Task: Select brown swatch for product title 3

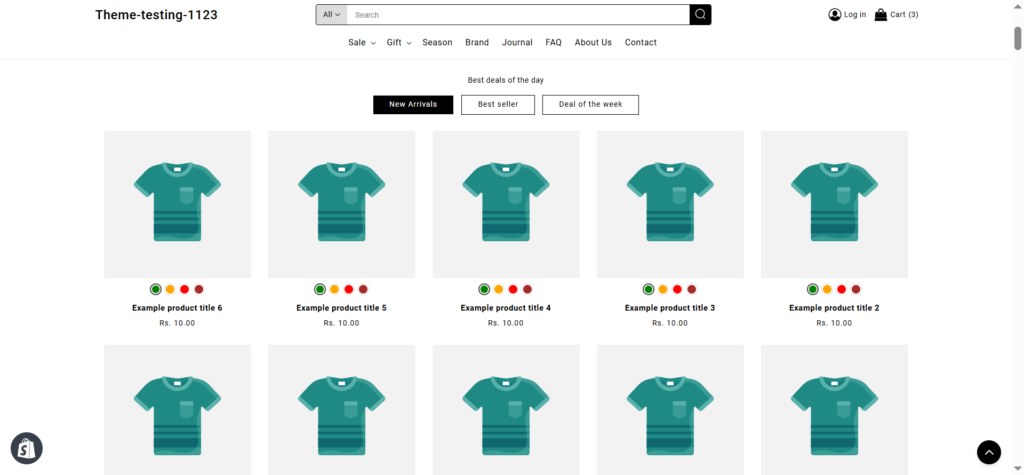Action: pyautogui.click(x=692, y=289)
